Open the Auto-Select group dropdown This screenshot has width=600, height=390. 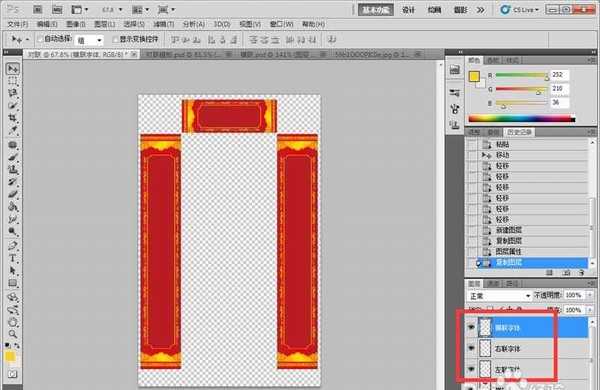(x=89, y=40)
